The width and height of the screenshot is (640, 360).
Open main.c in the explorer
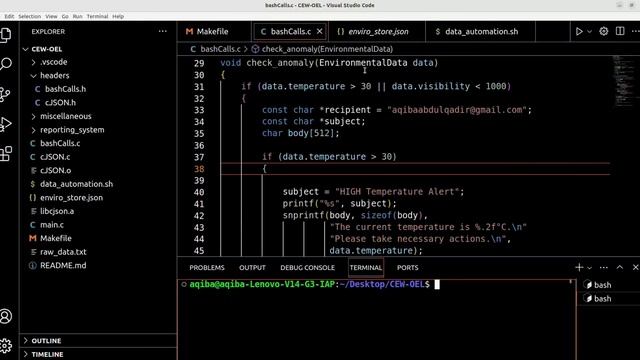click(x=98, y=224)
